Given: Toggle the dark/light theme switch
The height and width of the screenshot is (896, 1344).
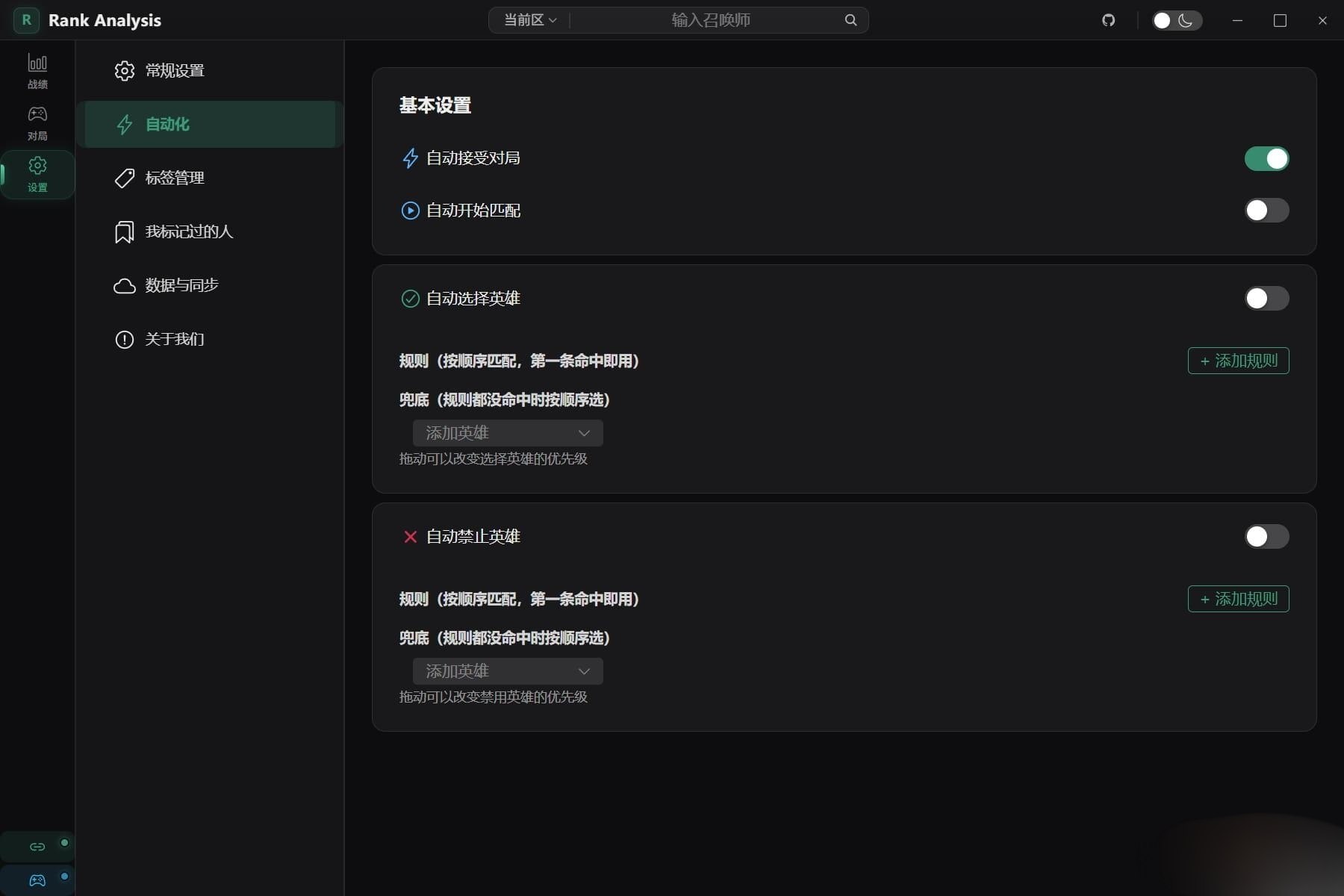Looking at the screenshot, I should [1177, 20].
